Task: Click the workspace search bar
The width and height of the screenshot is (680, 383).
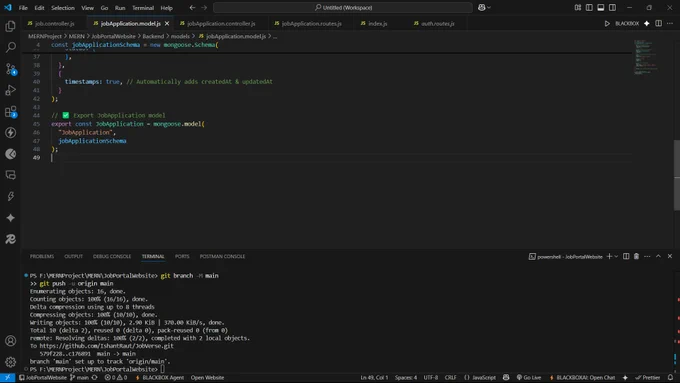Action: (x=343, y=7)
